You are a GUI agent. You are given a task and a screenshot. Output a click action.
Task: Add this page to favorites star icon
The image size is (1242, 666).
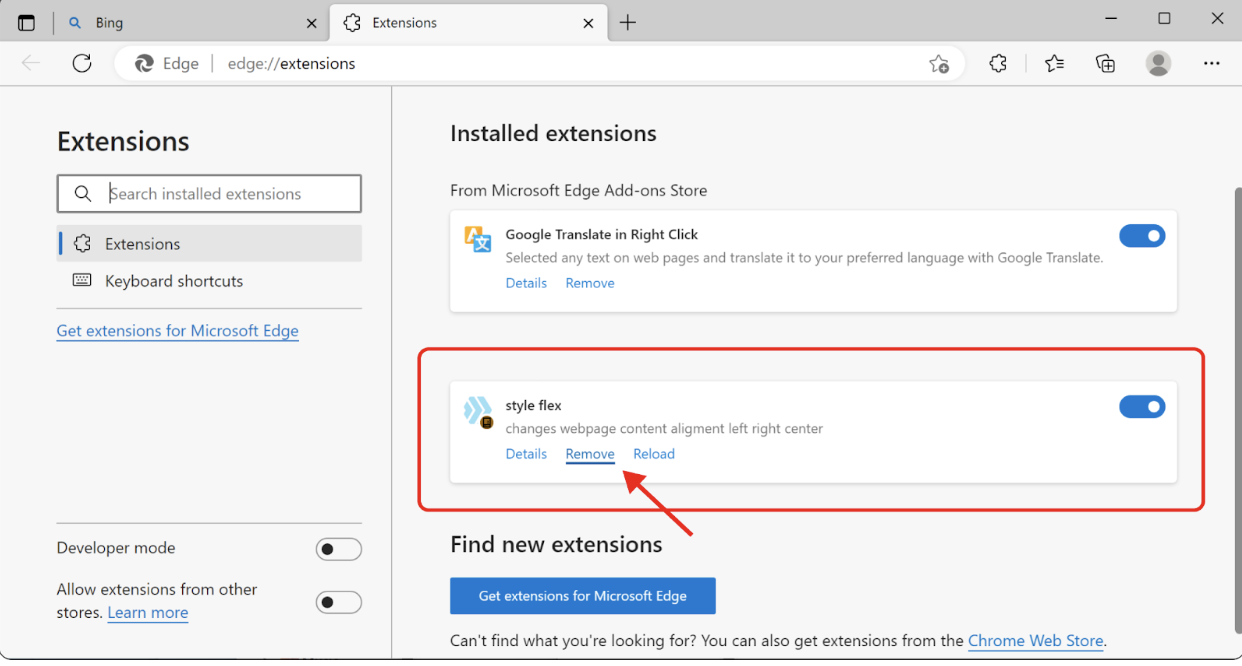click(938, 63)
